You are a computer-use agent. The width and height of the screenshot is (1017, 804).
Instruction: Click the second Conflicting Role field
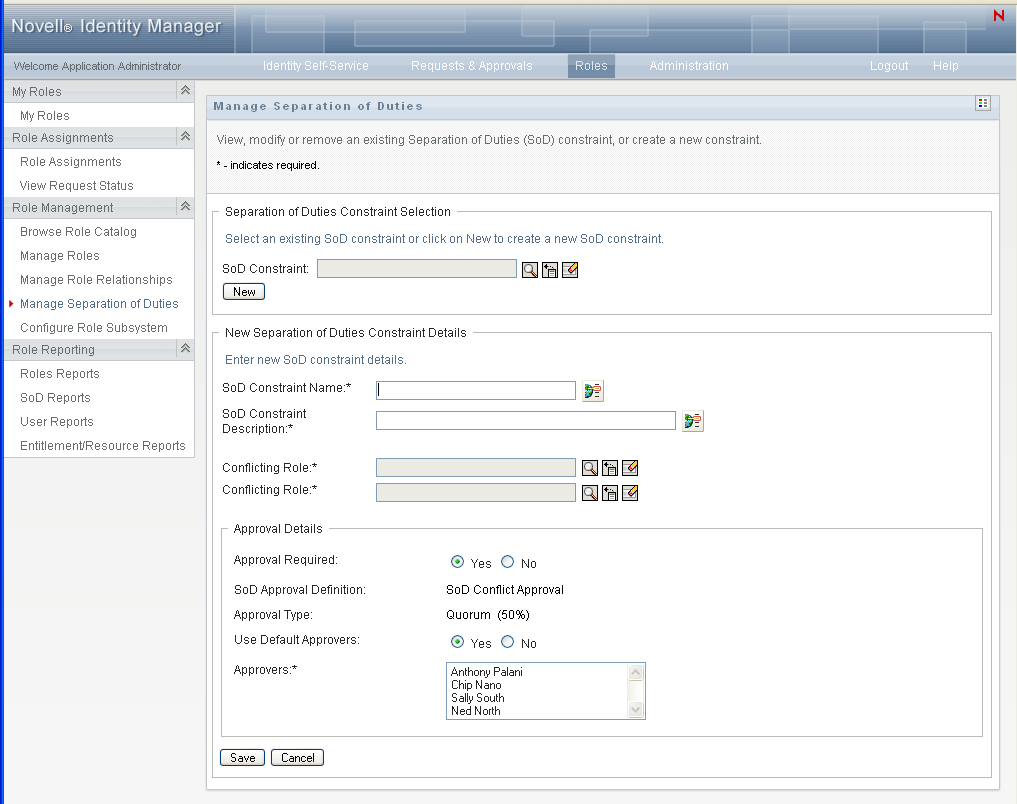tap(475, 492)
